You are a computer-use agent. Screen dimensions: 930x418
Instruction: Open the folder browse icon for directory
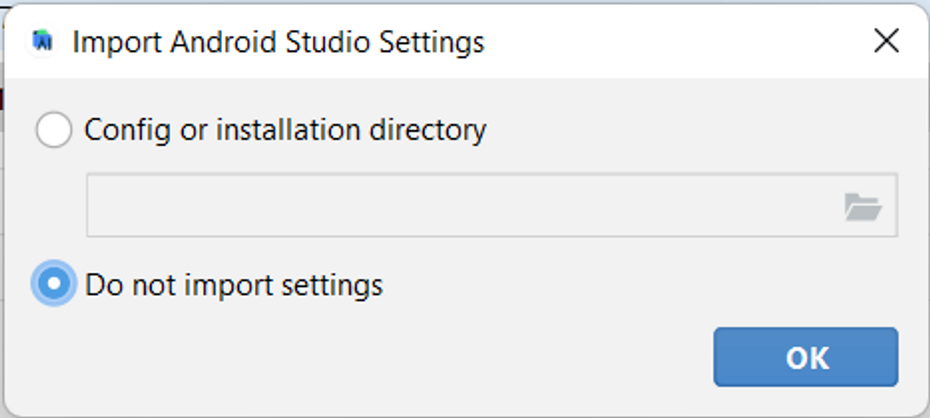coord(863,206)
